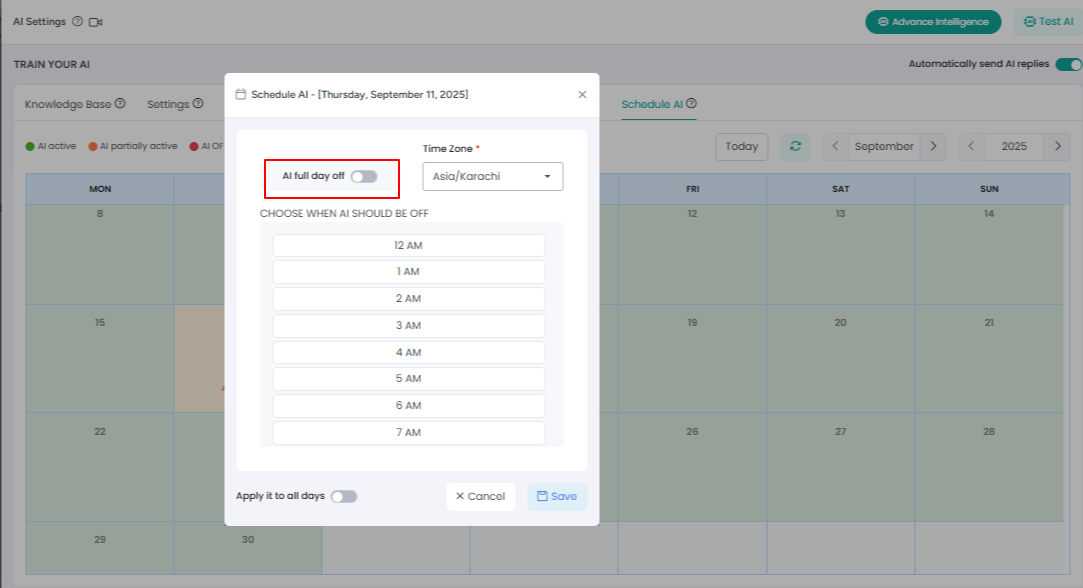Click the Advance Intelligence button
This screenshot has width=1083, height=588.
(x=933, y=22)
